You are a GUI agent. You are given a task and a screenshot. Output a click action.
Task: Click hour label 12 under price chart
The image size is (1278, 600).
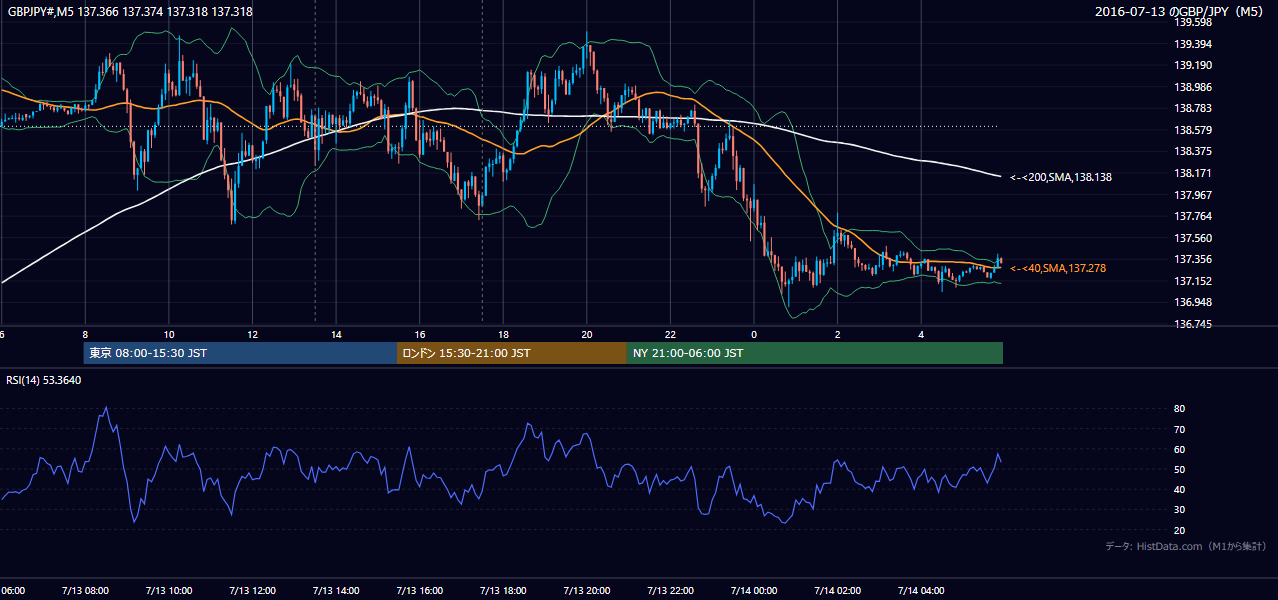[x=253, y=334]
